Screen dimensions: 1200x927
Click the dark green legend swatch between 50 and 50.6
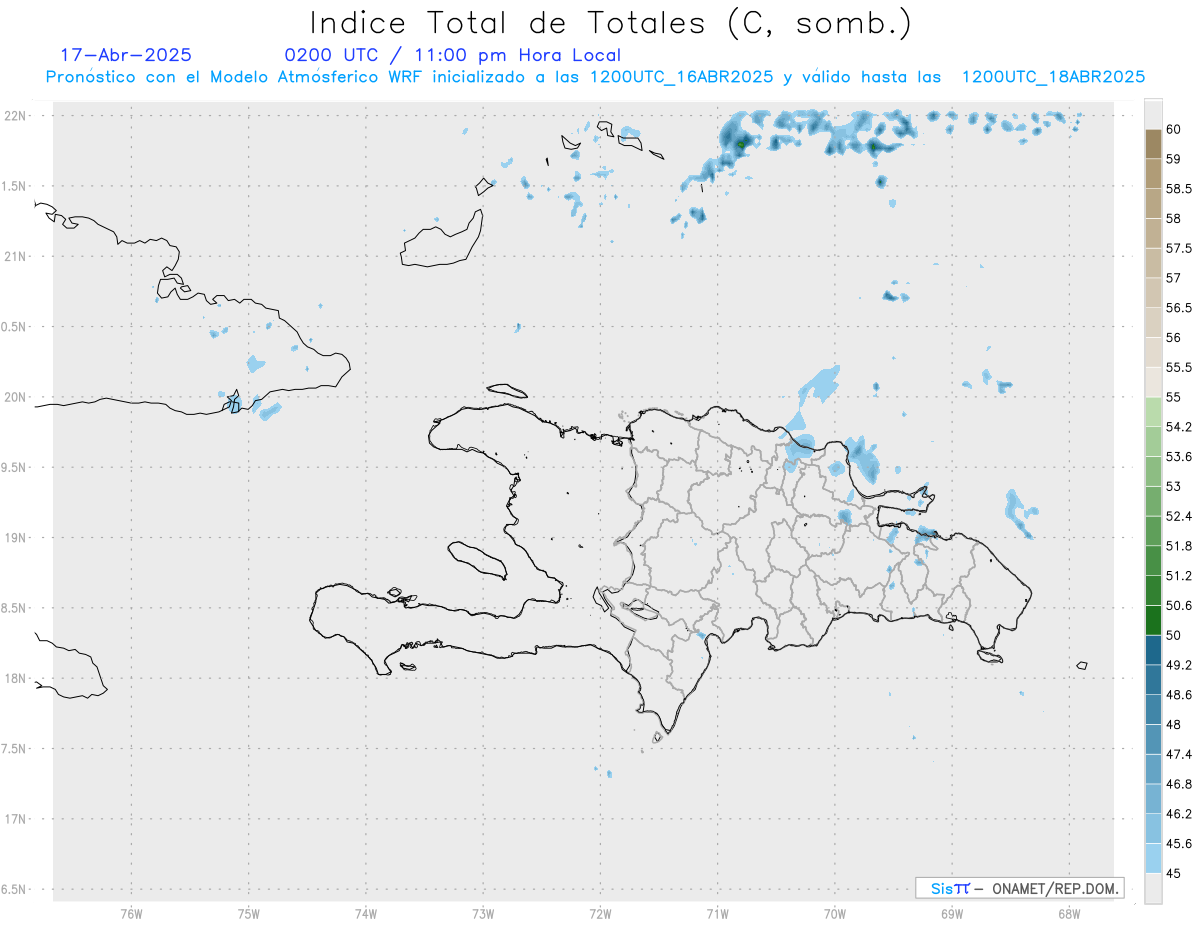coord(1153,620)
